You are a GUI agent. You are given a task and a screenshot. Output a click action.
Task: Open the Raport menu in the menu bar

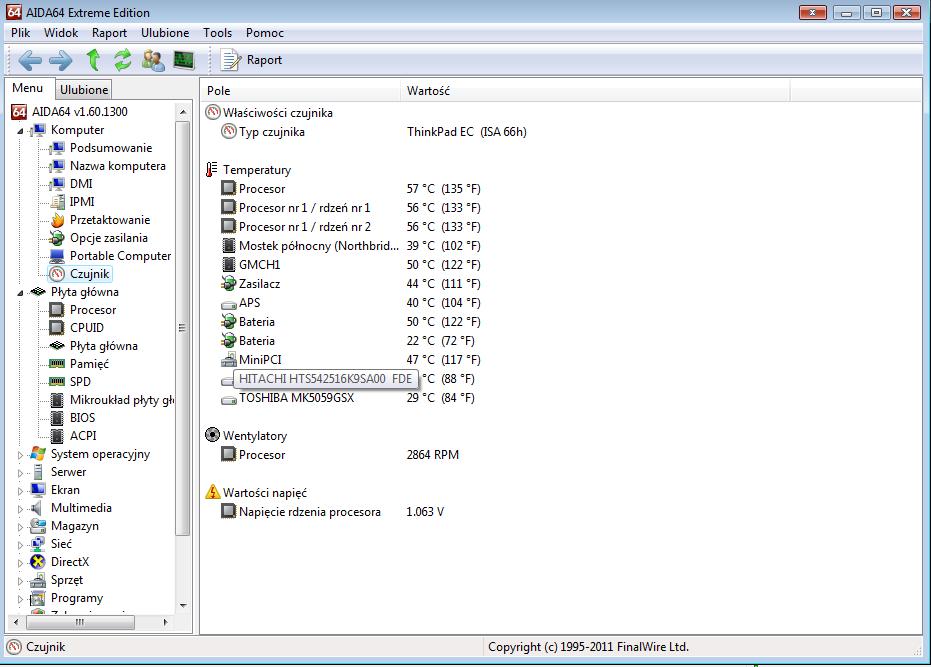(x=109, y=33)
